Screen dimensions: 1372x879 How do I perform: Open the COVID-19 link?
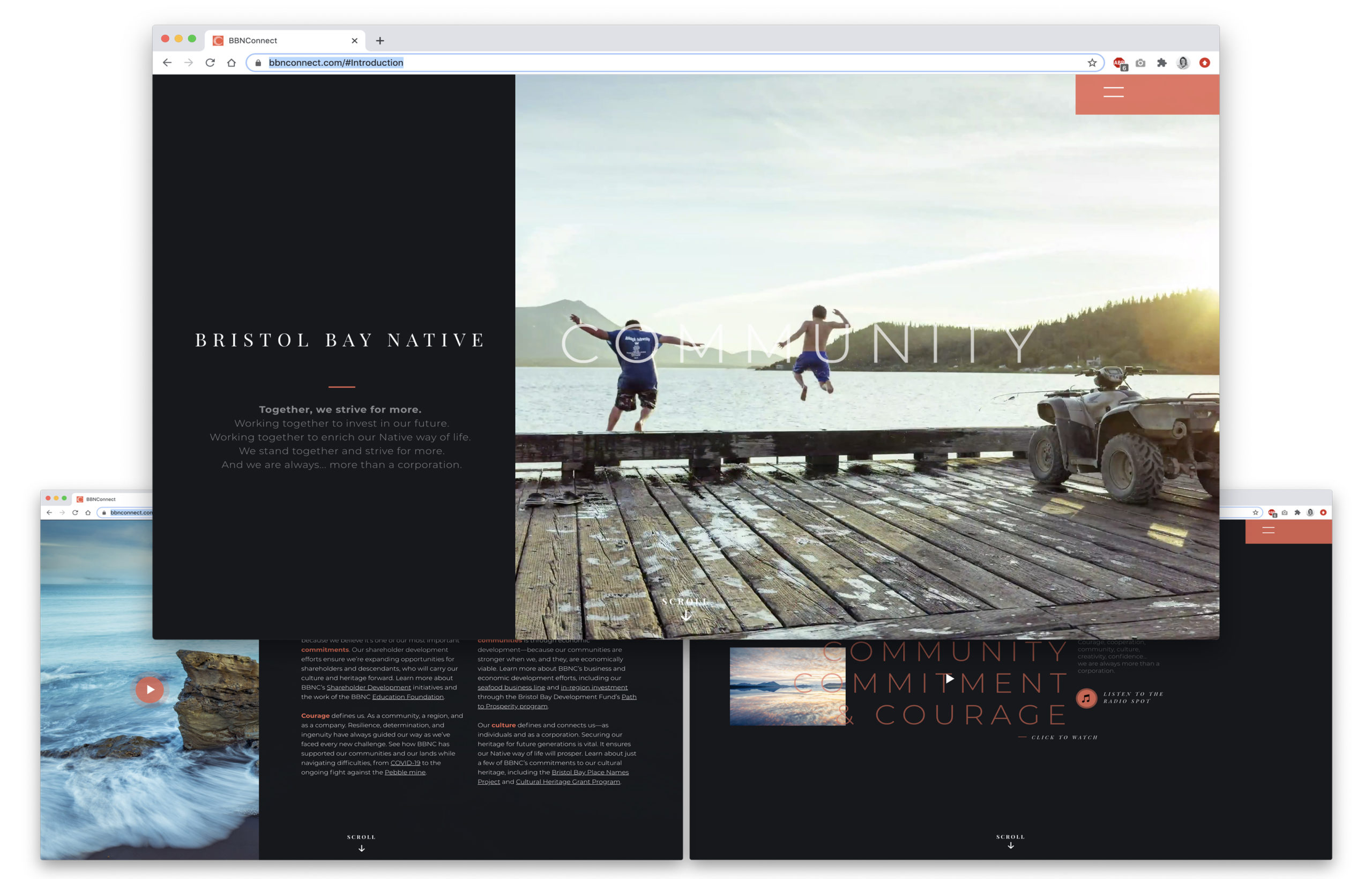tap(405, 763)
